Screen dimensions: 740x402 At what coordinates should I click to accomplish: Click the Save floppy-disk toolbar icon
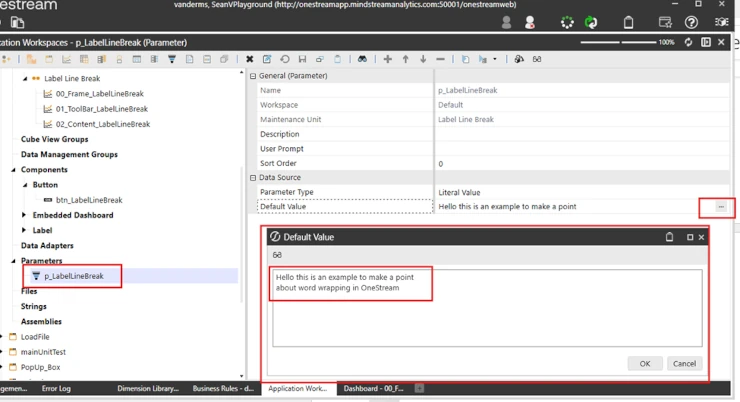point(303,59)
